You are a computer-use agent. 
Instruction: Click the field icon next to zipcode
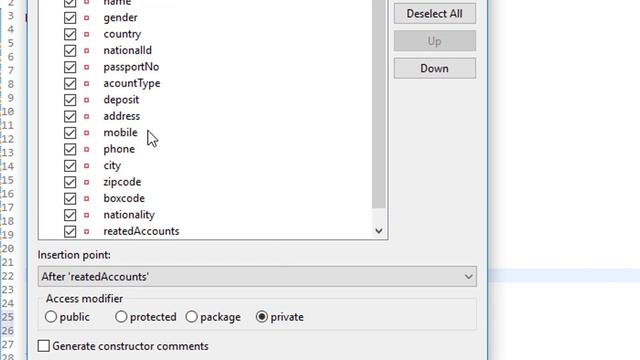[x=87, y=182]
